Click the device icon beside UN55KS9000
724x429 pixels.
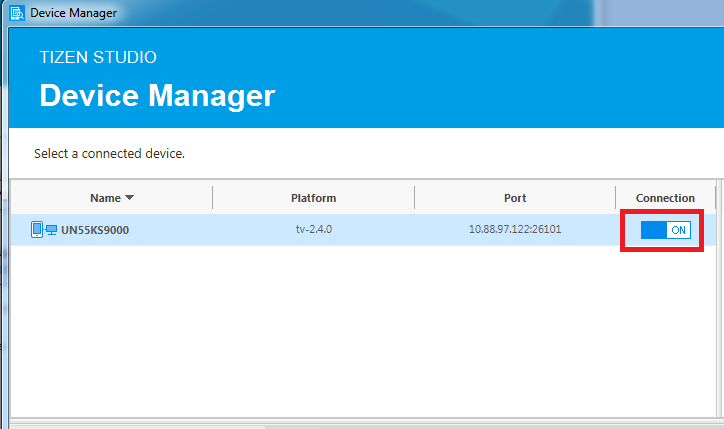click(44, 230)
